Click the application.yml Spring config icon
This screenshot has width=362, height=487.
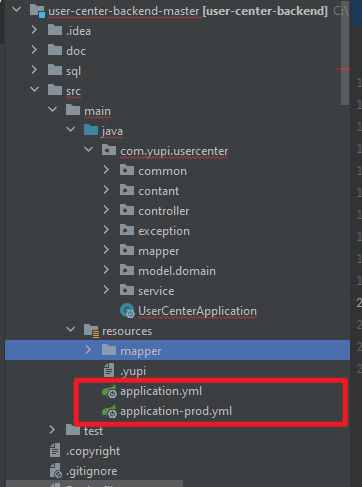(109, 391)
